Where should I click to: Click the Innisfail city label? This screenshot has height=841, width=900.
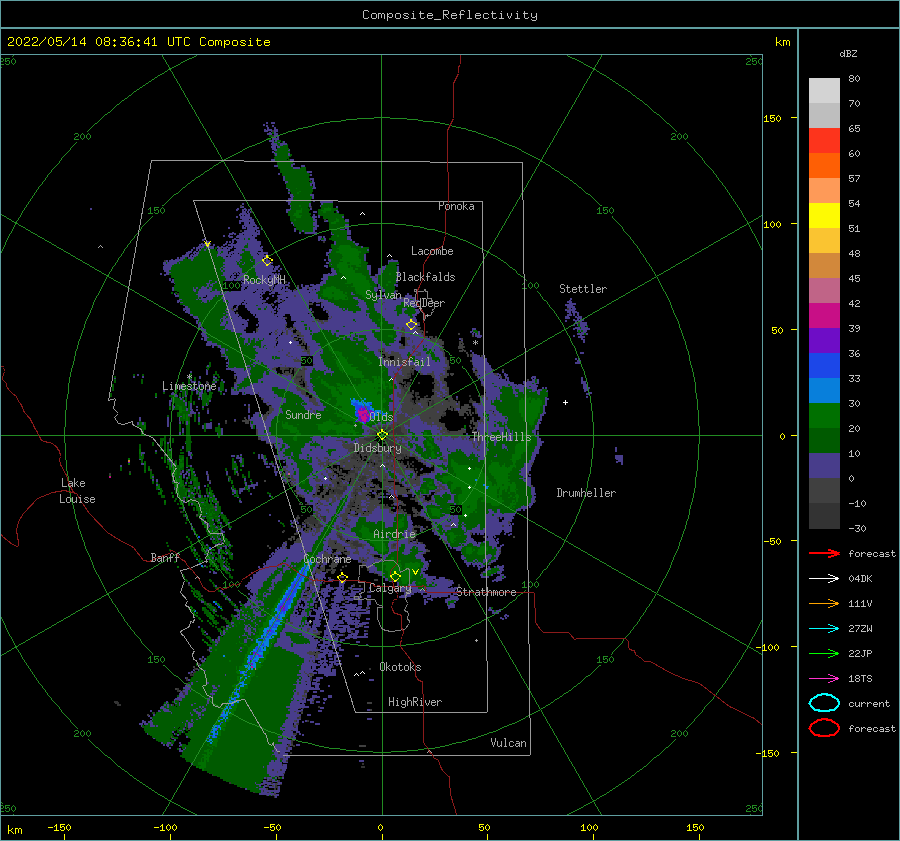(x=404, y=362)
